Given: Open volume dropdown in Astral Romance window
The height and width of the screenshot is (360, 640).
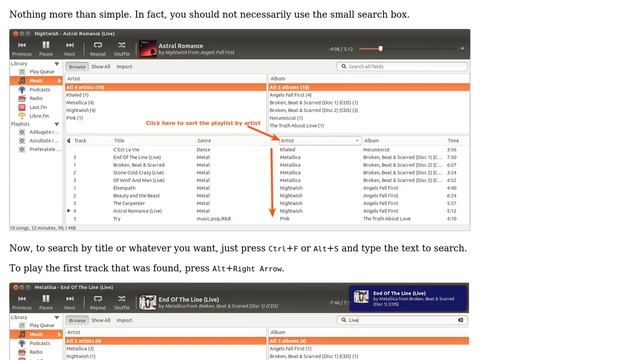Looking at the screenshot, I should [462, 49].
